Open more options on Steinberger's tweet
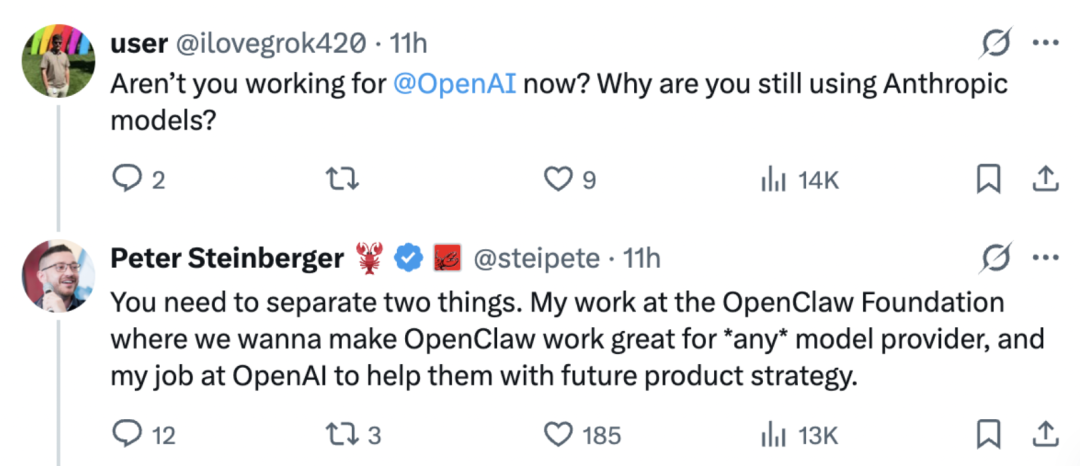 (x=1045, y=259)
